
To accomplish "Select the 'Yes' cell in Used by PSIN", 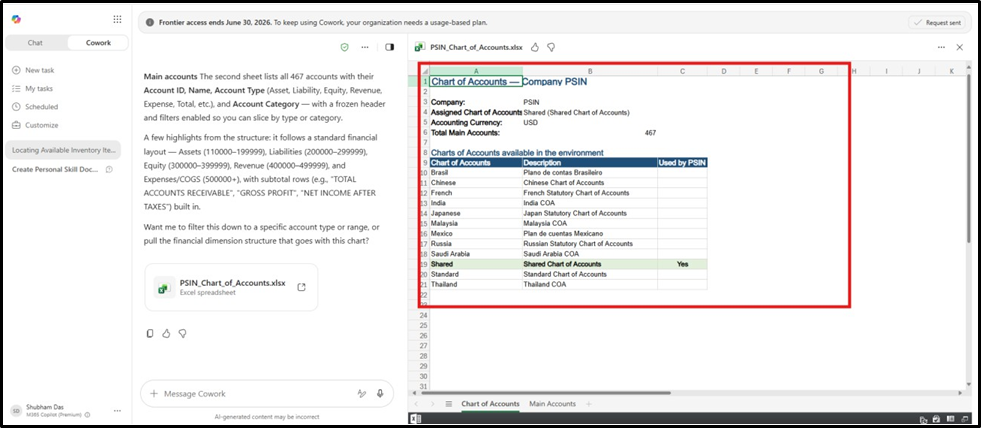I will click(683, 265).
